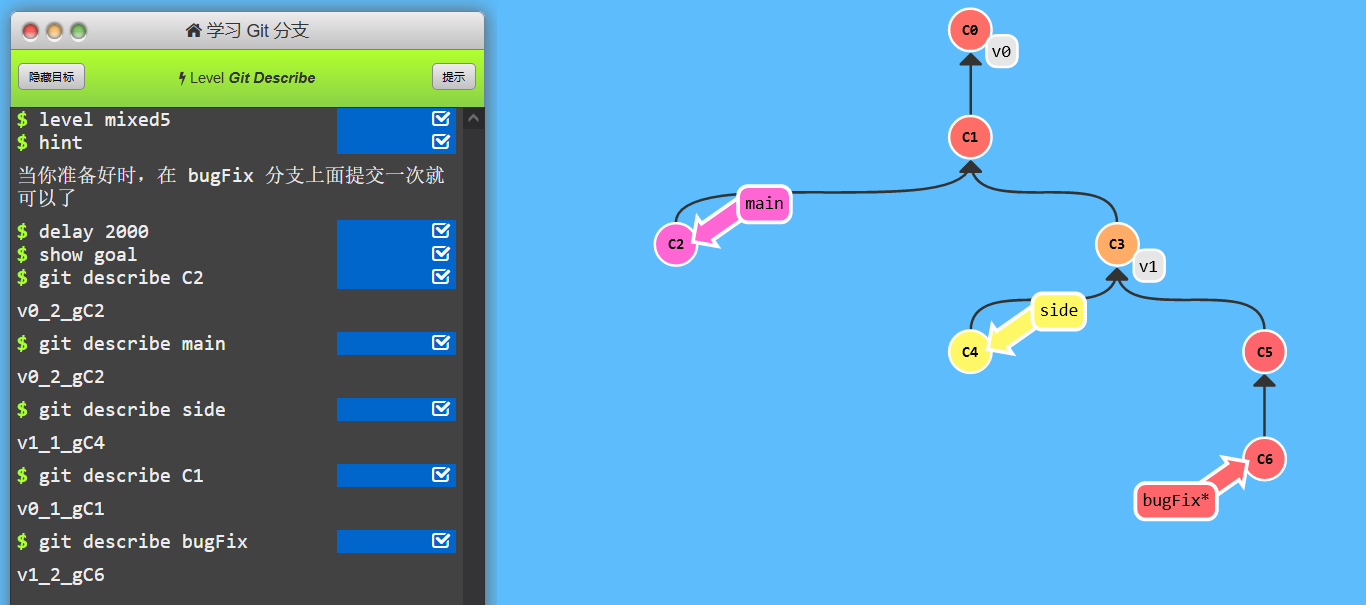Select the C1 commit node

pyautogui.click(x=969, y=137)
